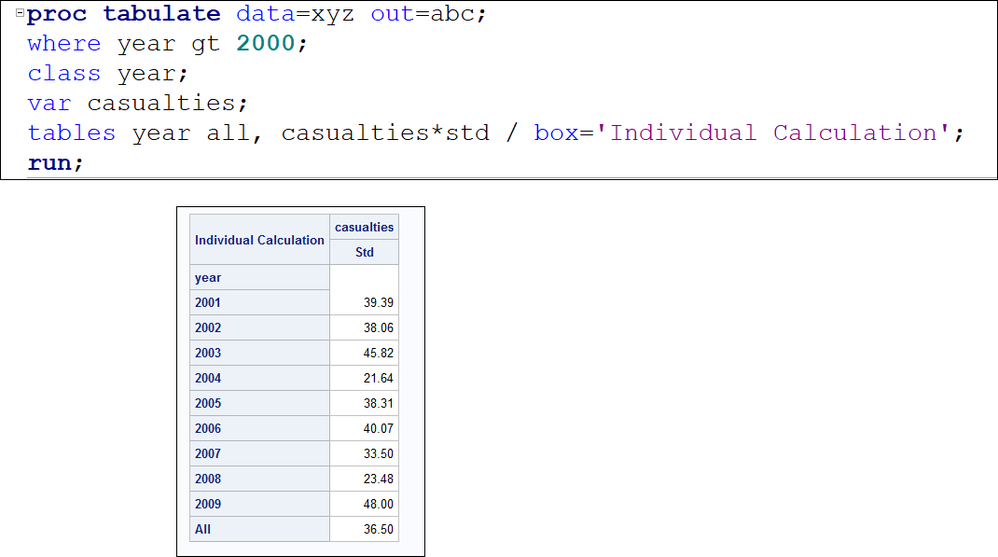Click the 'casualties' column header

click(x=364, y=227)
